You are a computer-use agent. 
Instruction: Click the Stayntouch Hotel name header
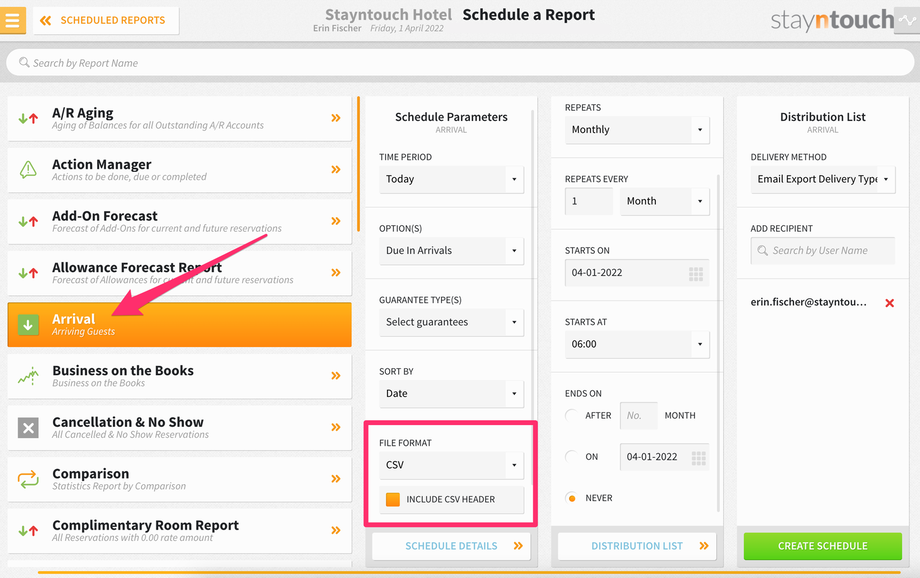click(x=388, y=15)
